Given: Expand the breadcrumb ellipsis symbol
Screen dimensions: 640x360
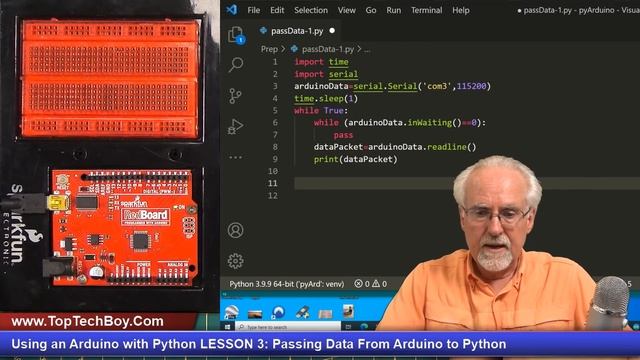Looking at the screenshot, I should 367,49.
